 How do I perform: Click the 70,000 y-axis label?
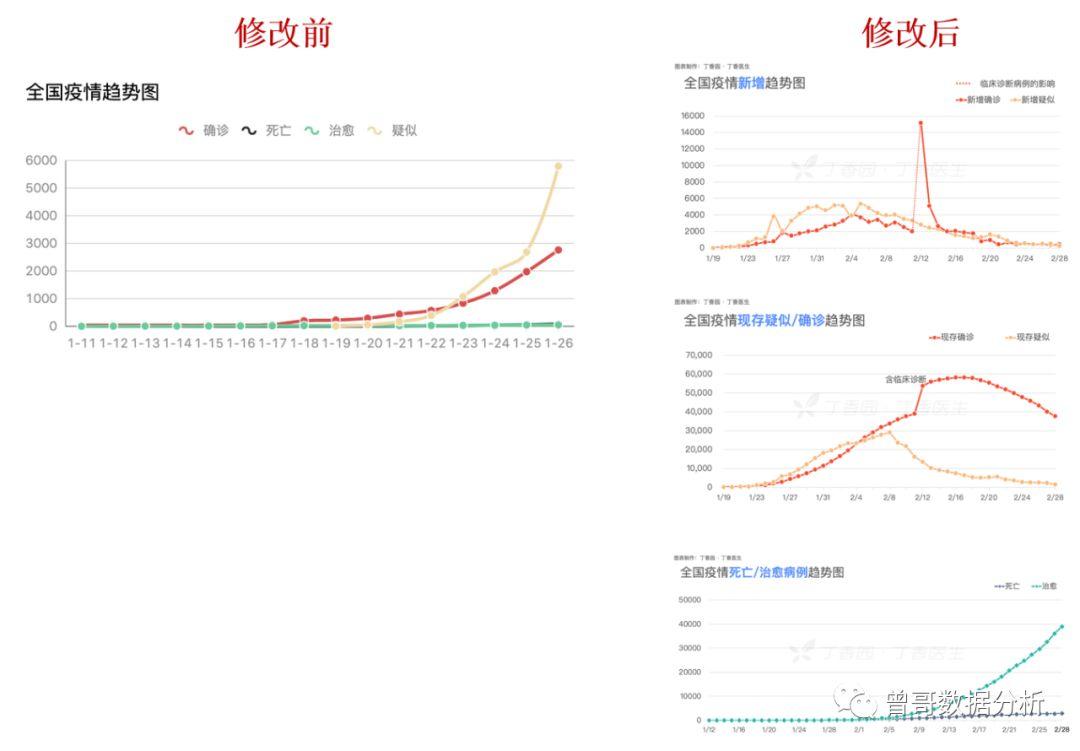pyautogui.click(x=698, y=355)
